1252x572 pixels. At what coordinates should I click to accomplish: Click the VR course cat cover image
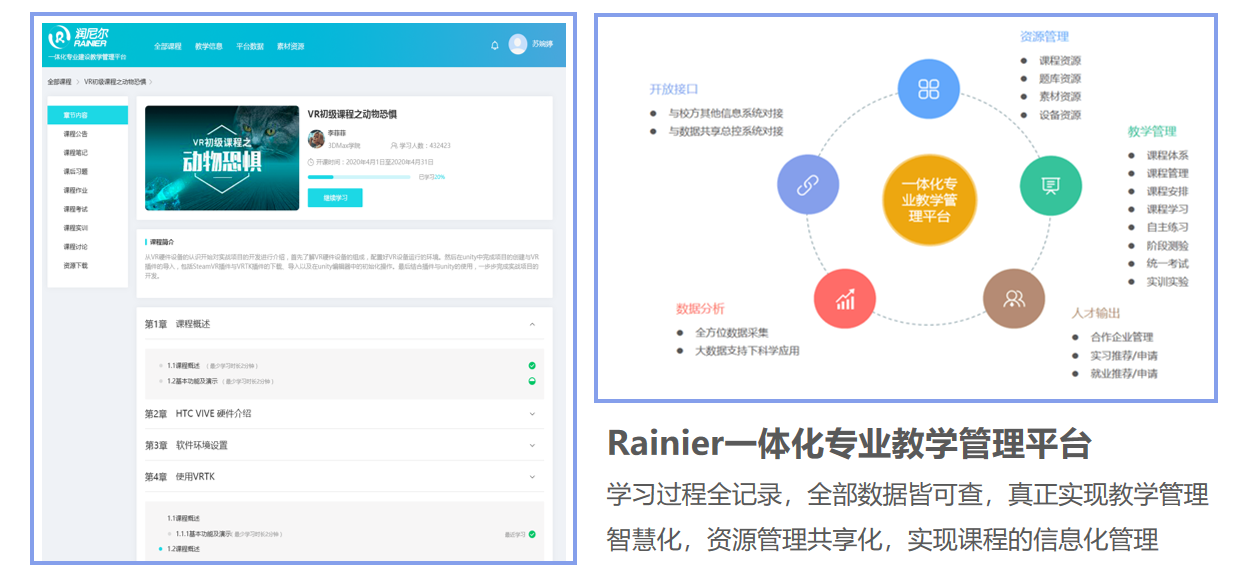pos(222,158)
